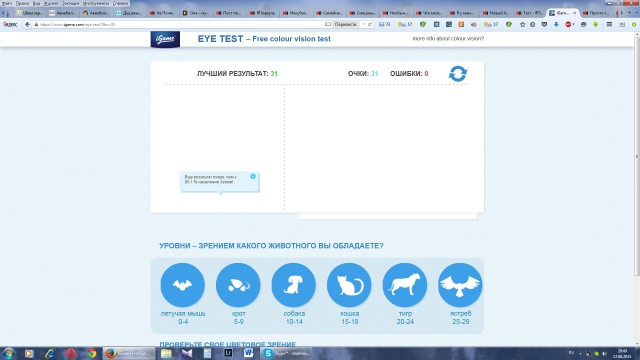Select the hawk (ястреб) level icon
Image resolution: width=640 pixels, height=360 pixels.
coord(460,285)
